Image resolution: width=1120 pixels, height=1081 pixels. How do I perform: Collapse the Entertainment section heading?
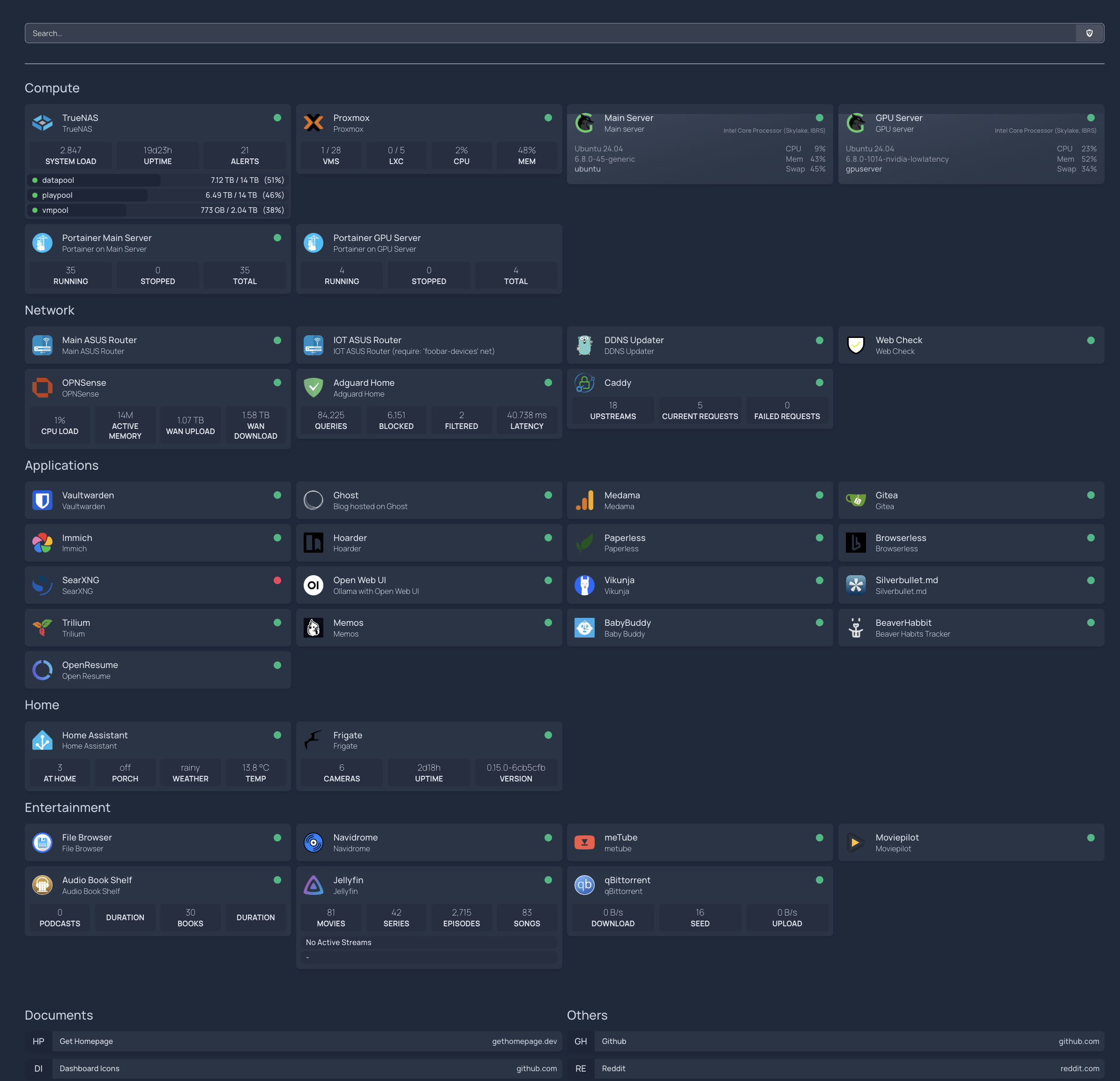tap(67, 807)
